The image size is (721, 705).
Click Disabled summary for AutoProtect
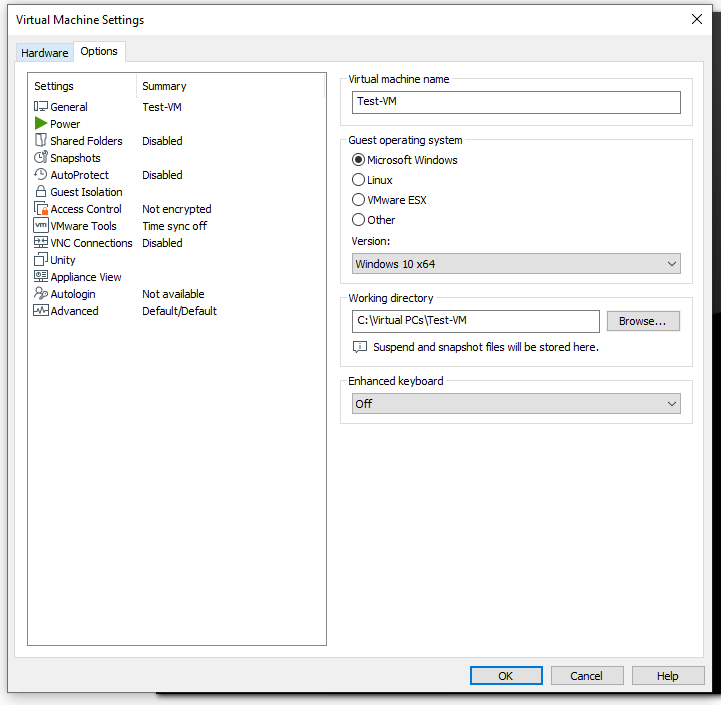[162, 175]
